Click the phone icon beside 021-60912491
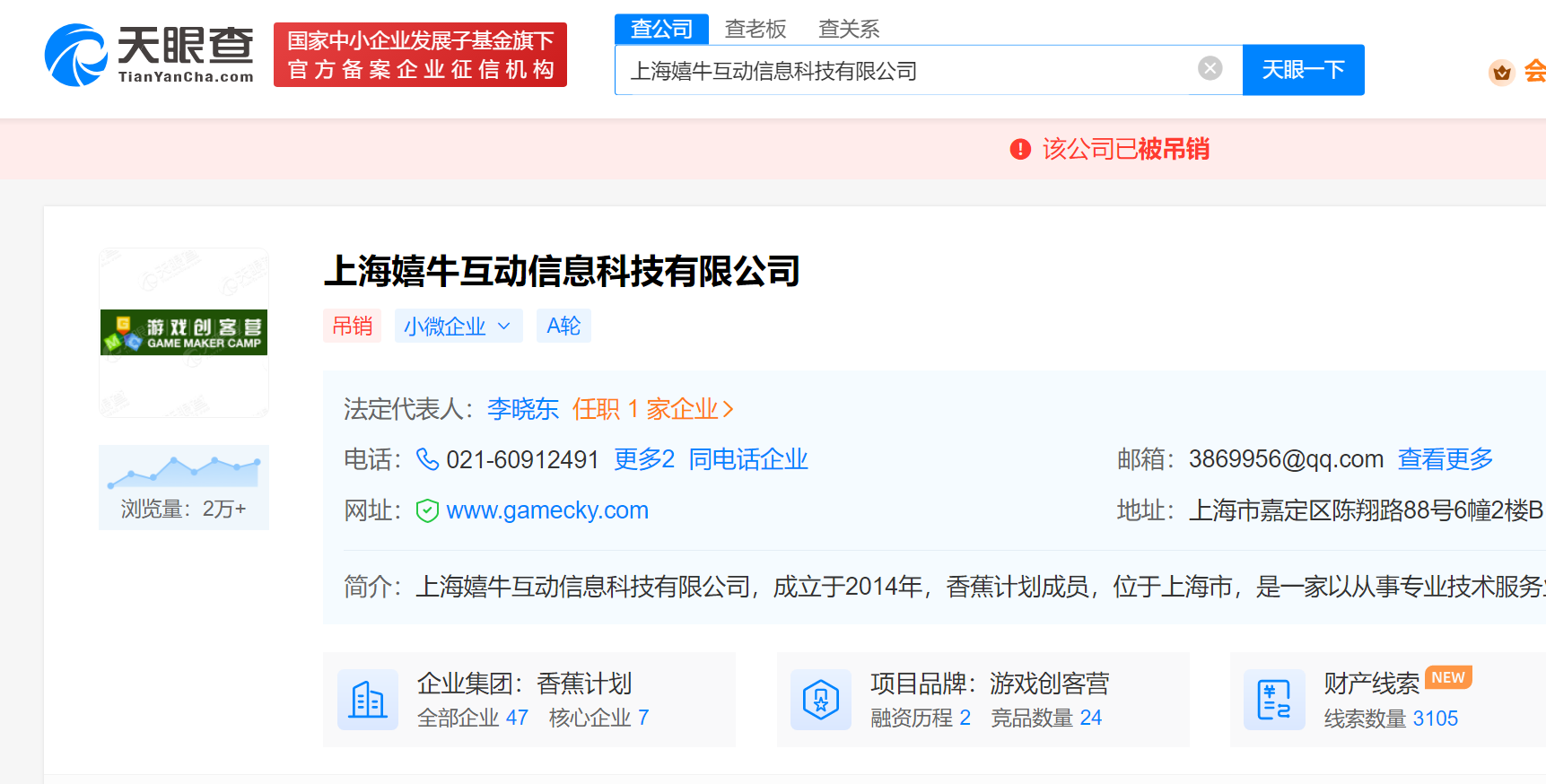This screenshot has height=784, width=1546. [427, 459]
